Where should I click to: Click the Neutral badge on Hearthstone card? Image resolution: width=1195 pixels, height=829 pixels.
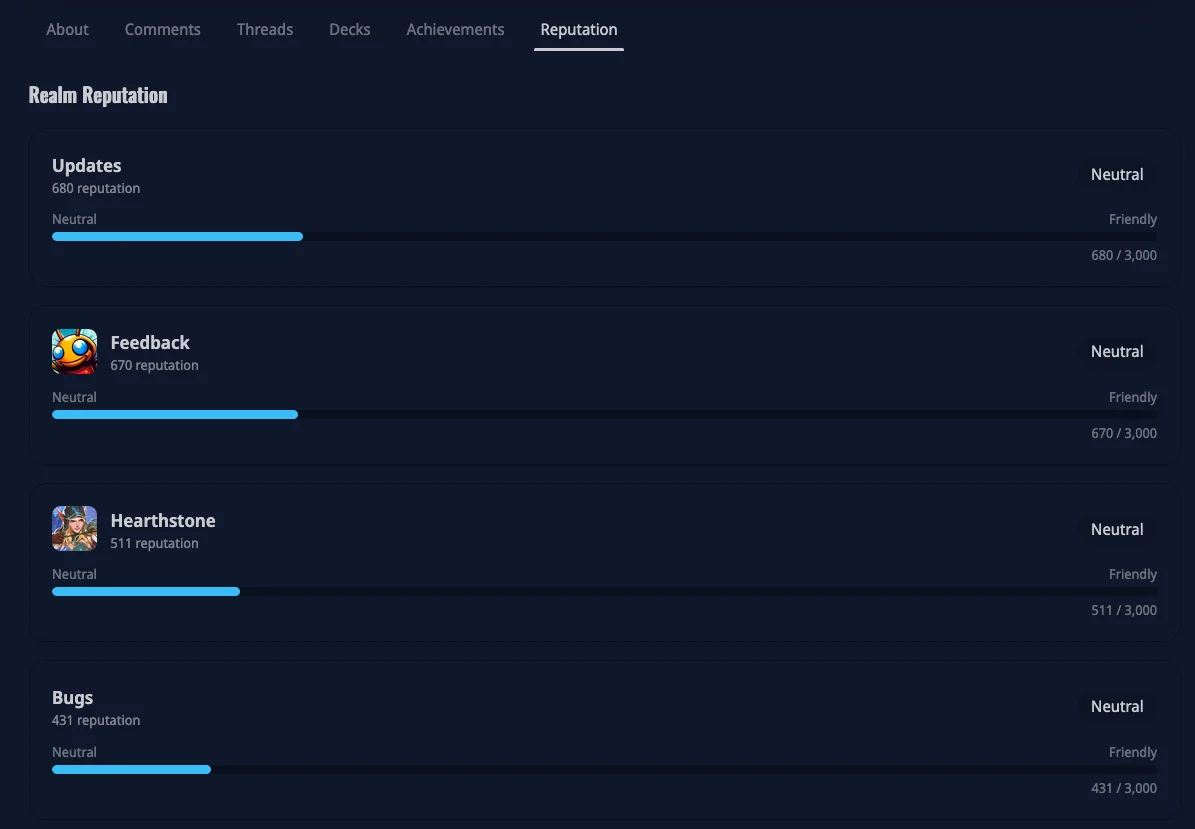(1117, 530)
